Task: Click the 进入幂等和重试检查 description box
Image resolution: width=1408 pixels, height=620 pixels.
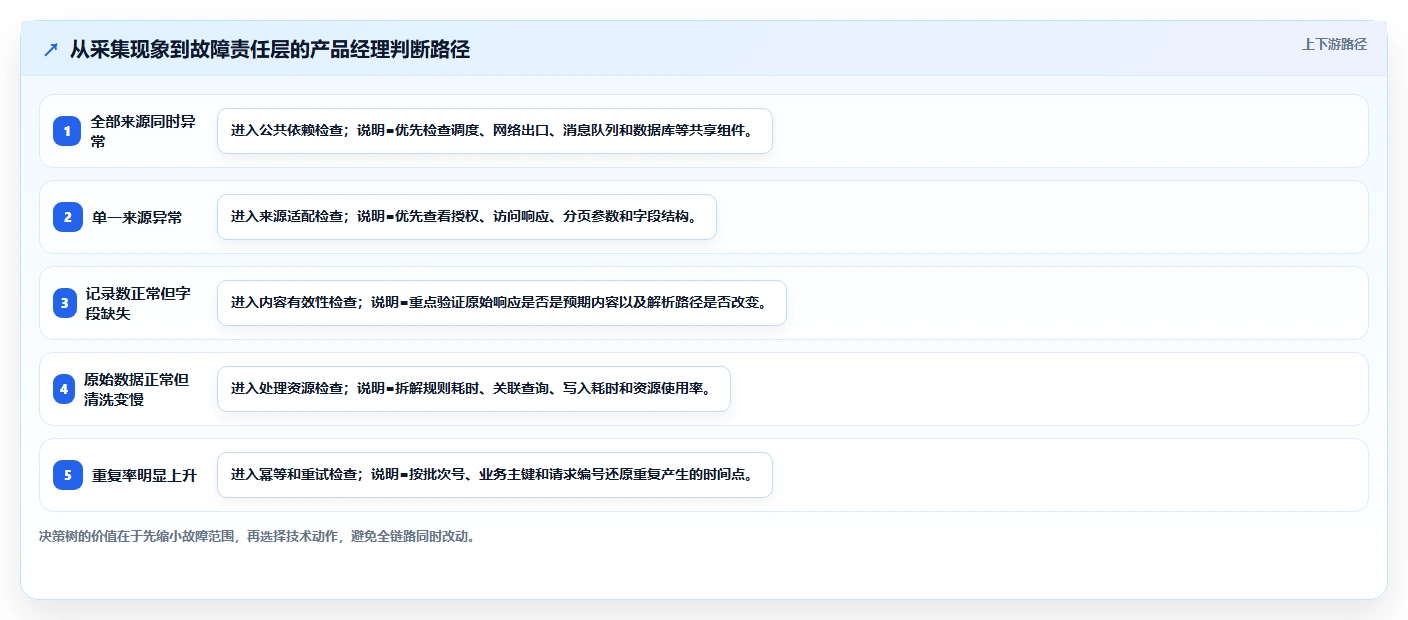Action: point(495,475)
